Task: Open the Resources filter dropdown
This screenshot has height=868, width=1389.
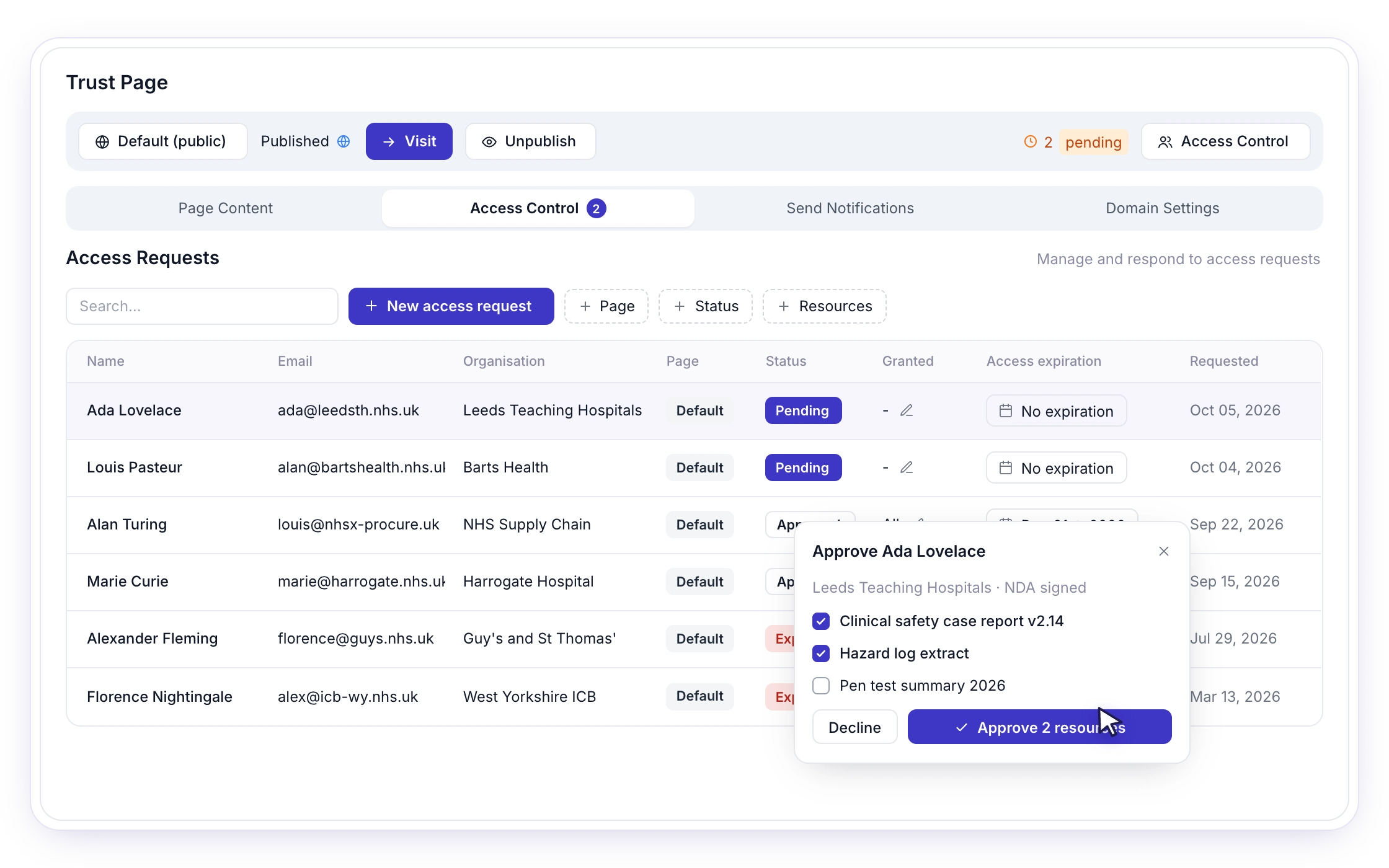Action: coord(825,306)
